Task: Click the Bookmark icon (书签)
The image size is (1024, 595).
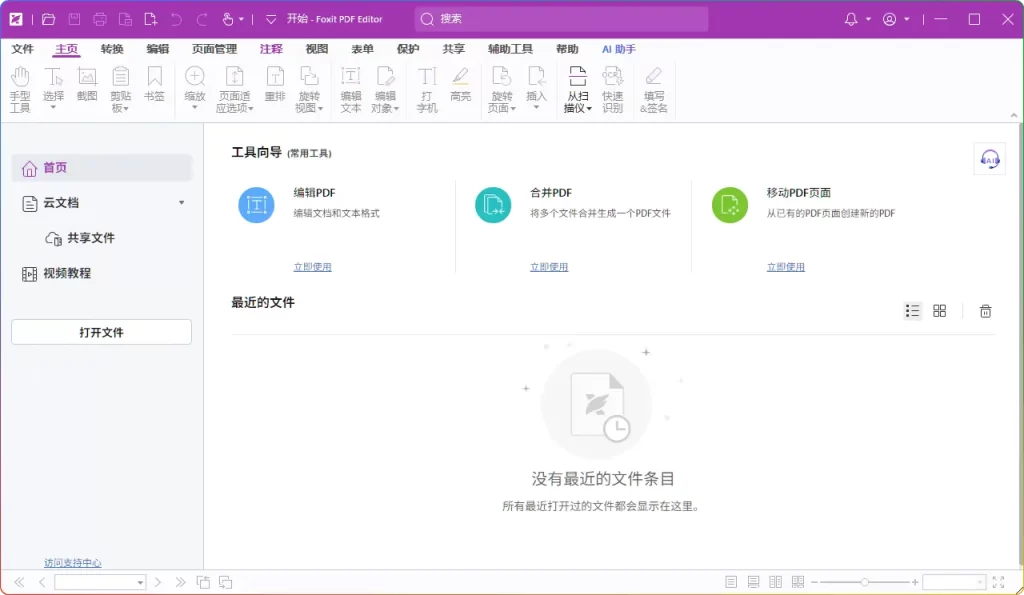Action: click(154, 84)
